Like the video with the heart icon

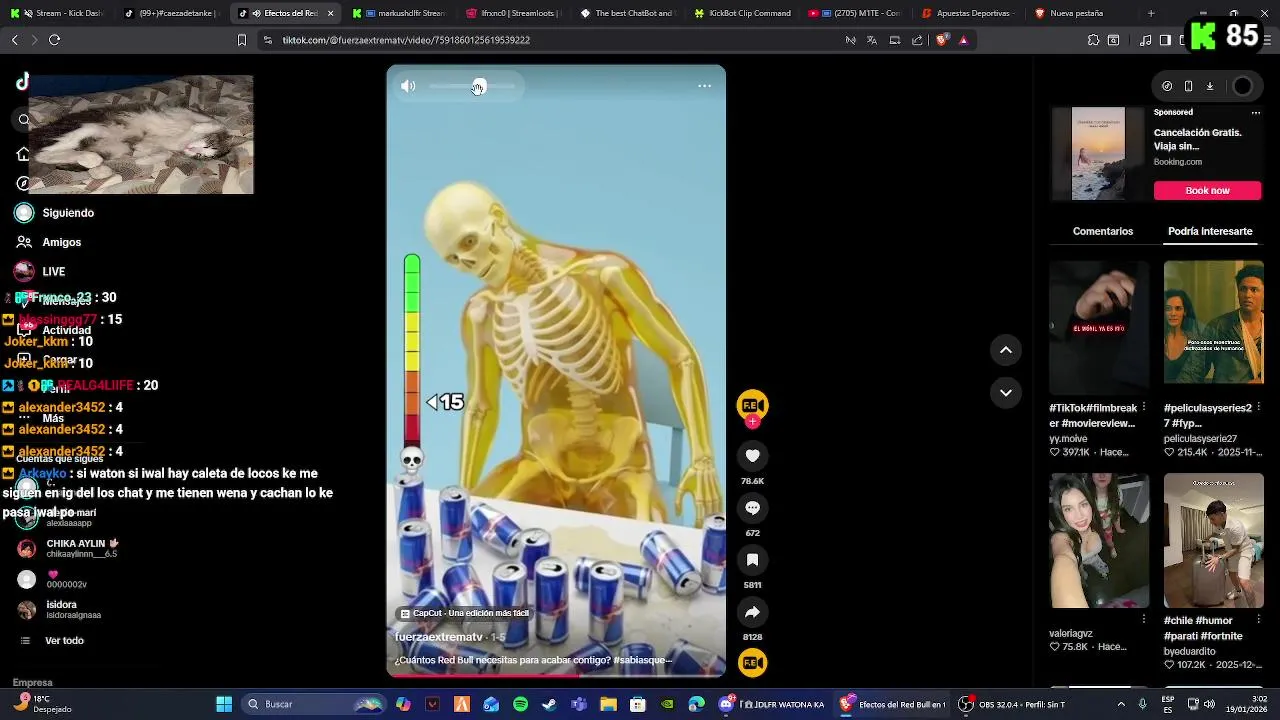pos(753,456)
